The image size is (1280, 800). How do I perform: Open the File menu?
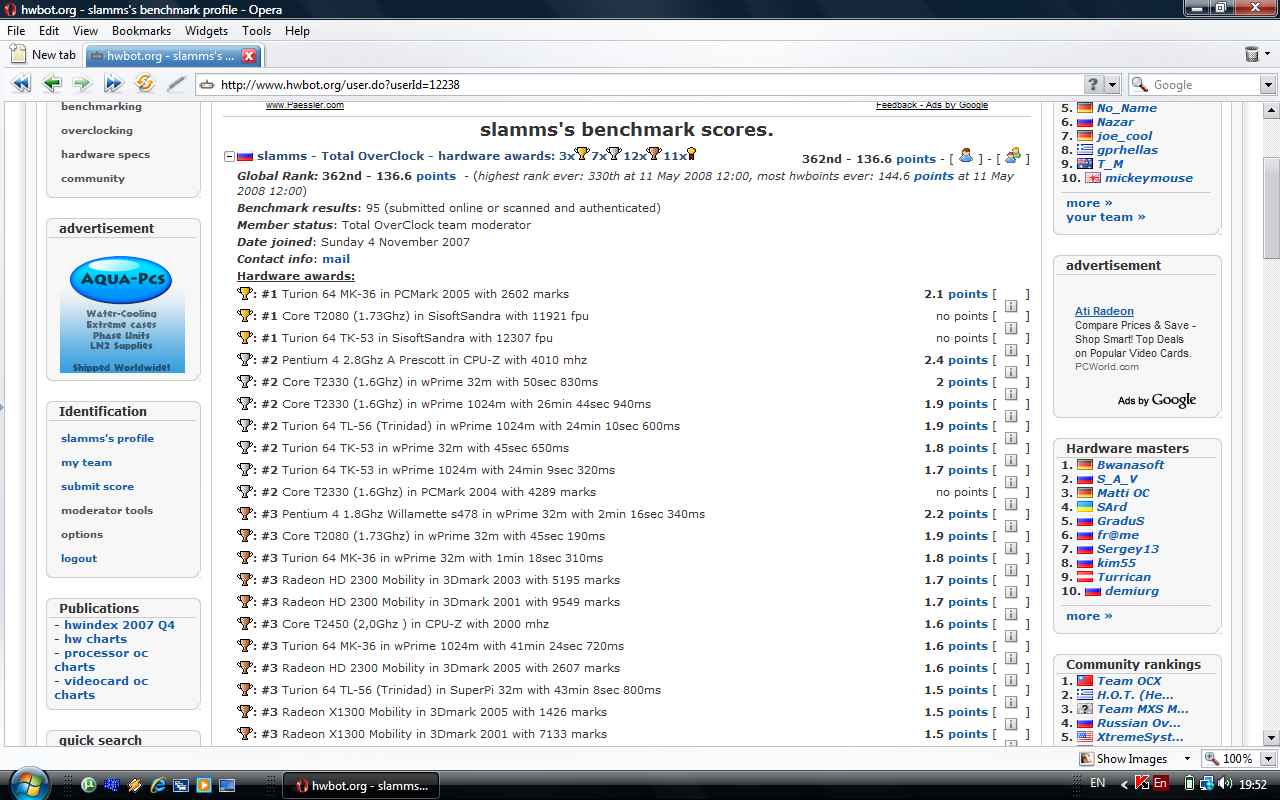(x=16, y=31)
